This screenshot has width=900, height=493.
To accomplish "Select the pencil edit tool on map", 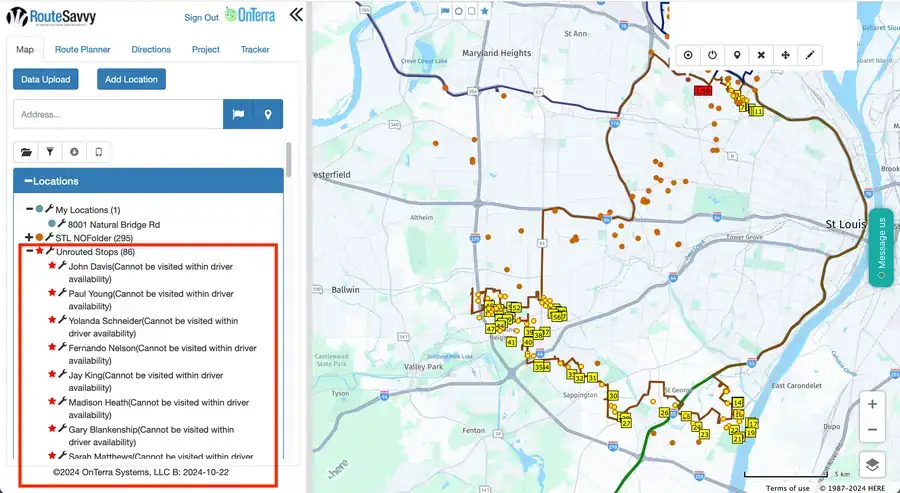I will 810,55.
